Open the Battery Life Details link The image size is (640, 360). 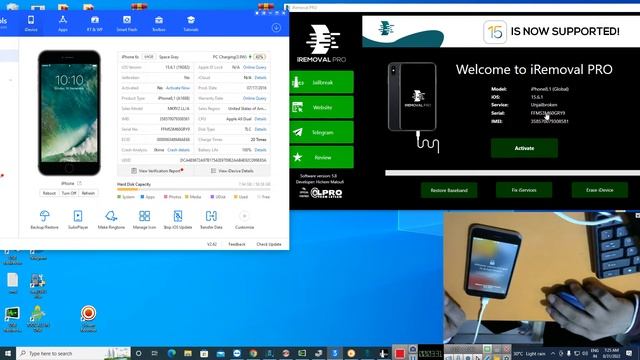point(260,150)
